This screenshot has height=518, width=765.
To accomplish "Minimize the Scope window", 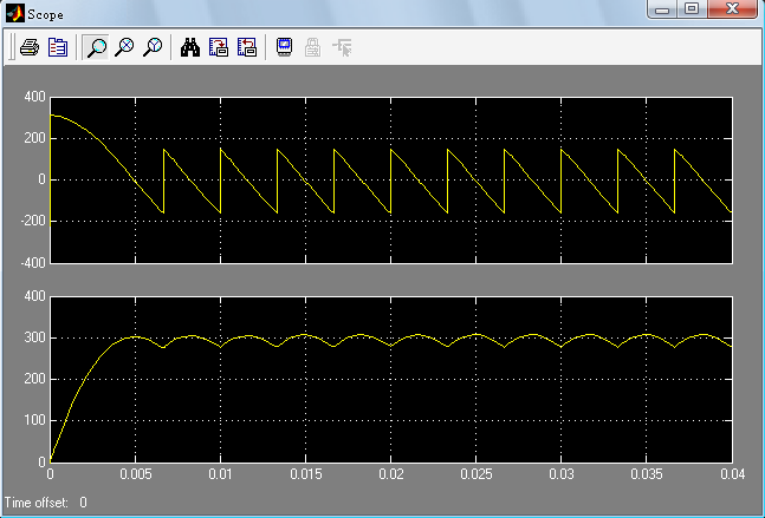I will pyautogui.click(x=662, y=9).
